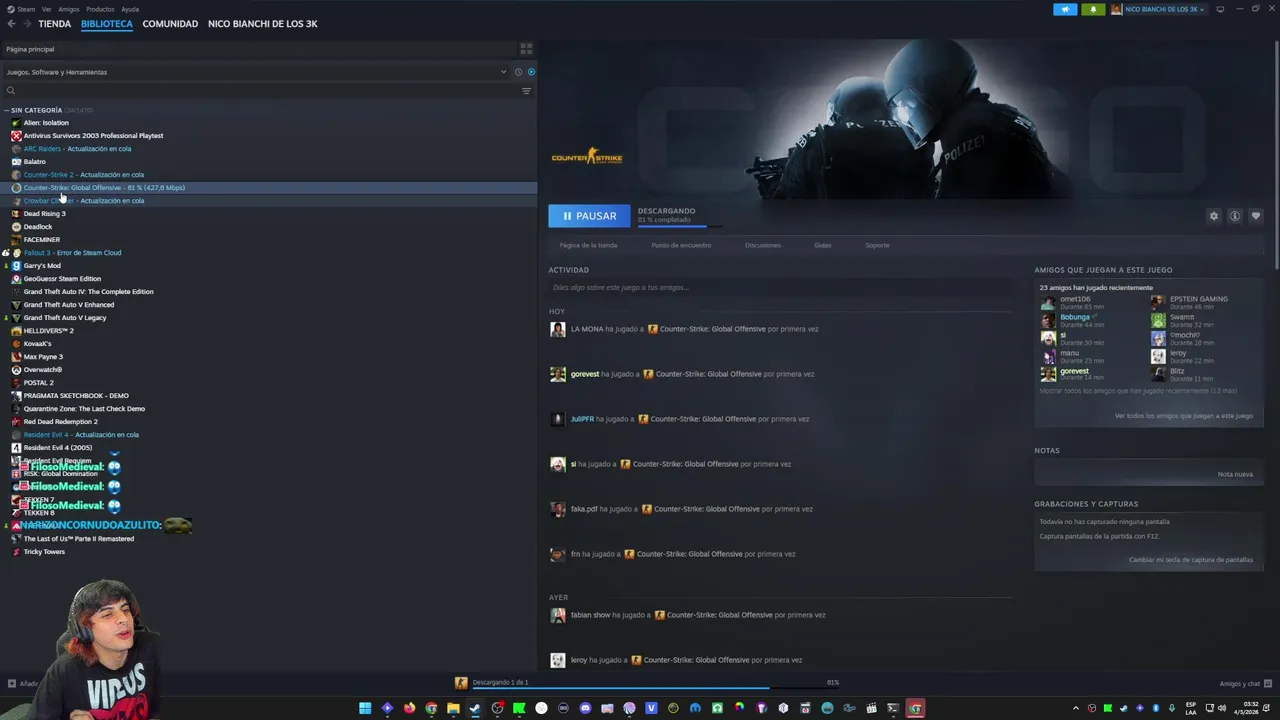Open Discord from the taskbar
The image size is (1280, 720).
coord(585,708)
